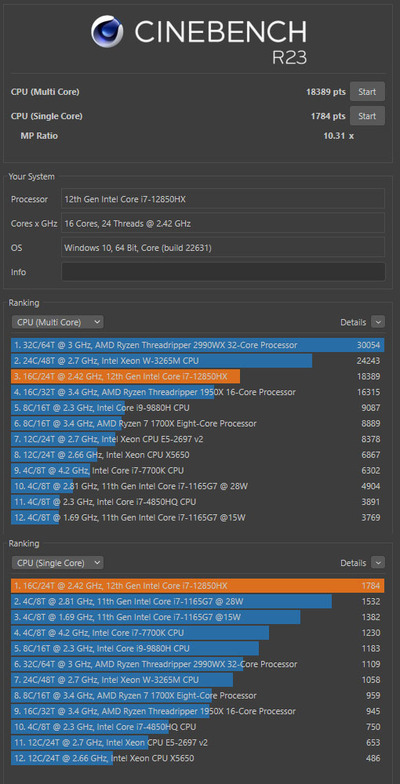Select i7-7700K single core row scoring 1230
This screenshot has height=784, width=400.
coord(198,632)
